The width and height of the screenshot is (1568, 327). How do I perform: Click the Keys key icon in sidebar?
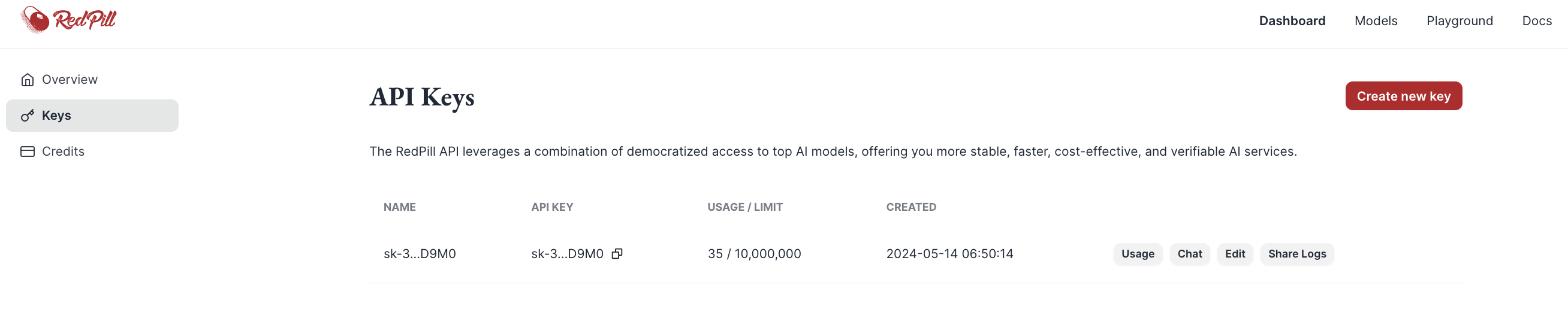coord(28,116)
